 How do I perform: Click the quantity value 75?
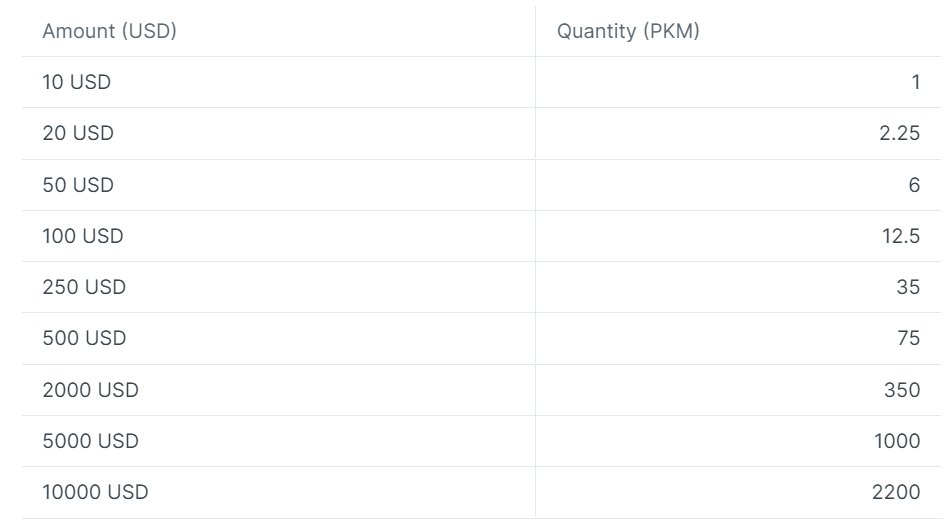[x=909, y=338]
